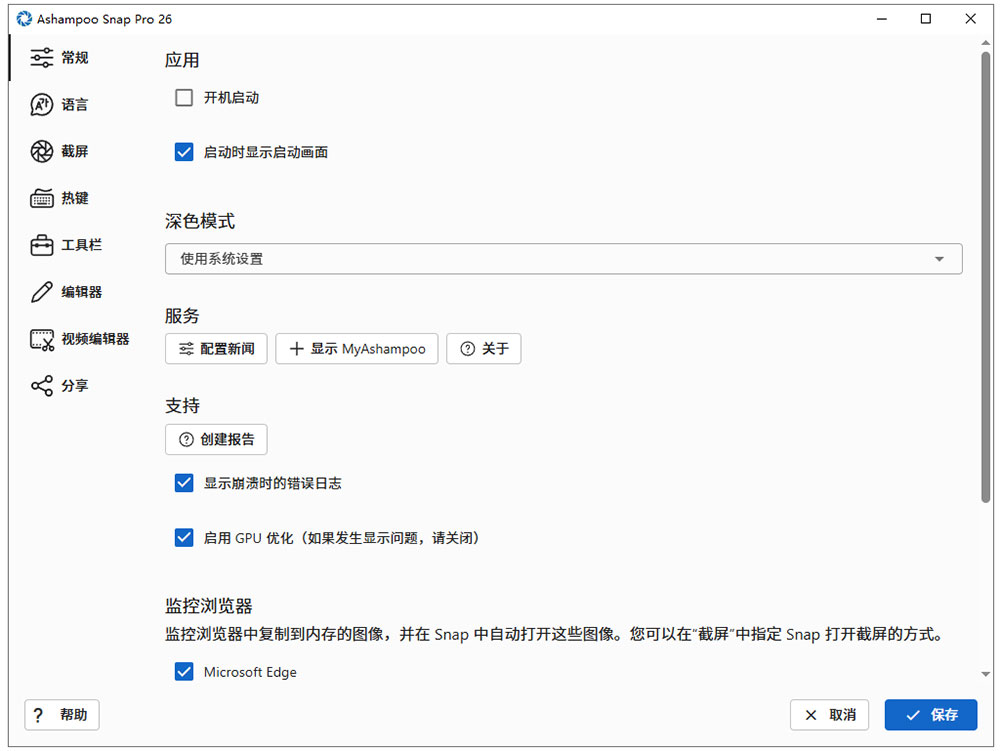This screenshot has height=751, width=1000.
Task: Open the 编辑器 pencil icon
Action: [41, 292]
